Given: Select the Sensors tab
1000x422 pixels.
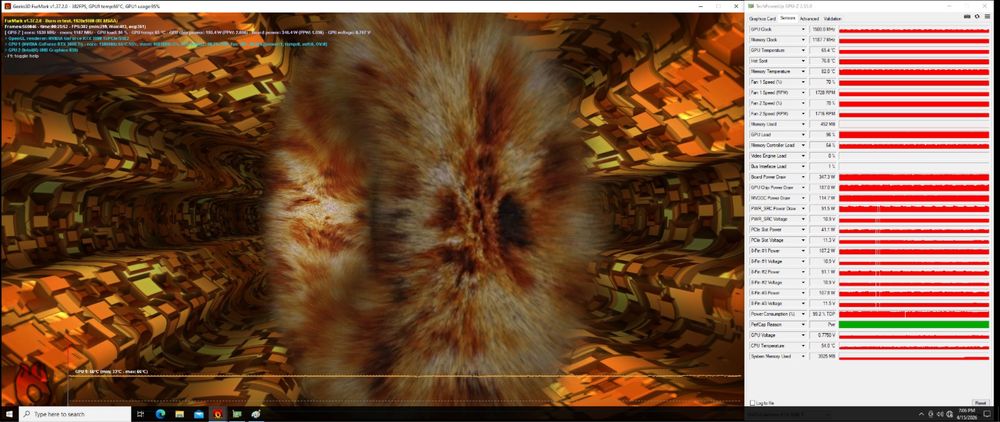Looking at the screenshot, I should click(x=788, y=18).
